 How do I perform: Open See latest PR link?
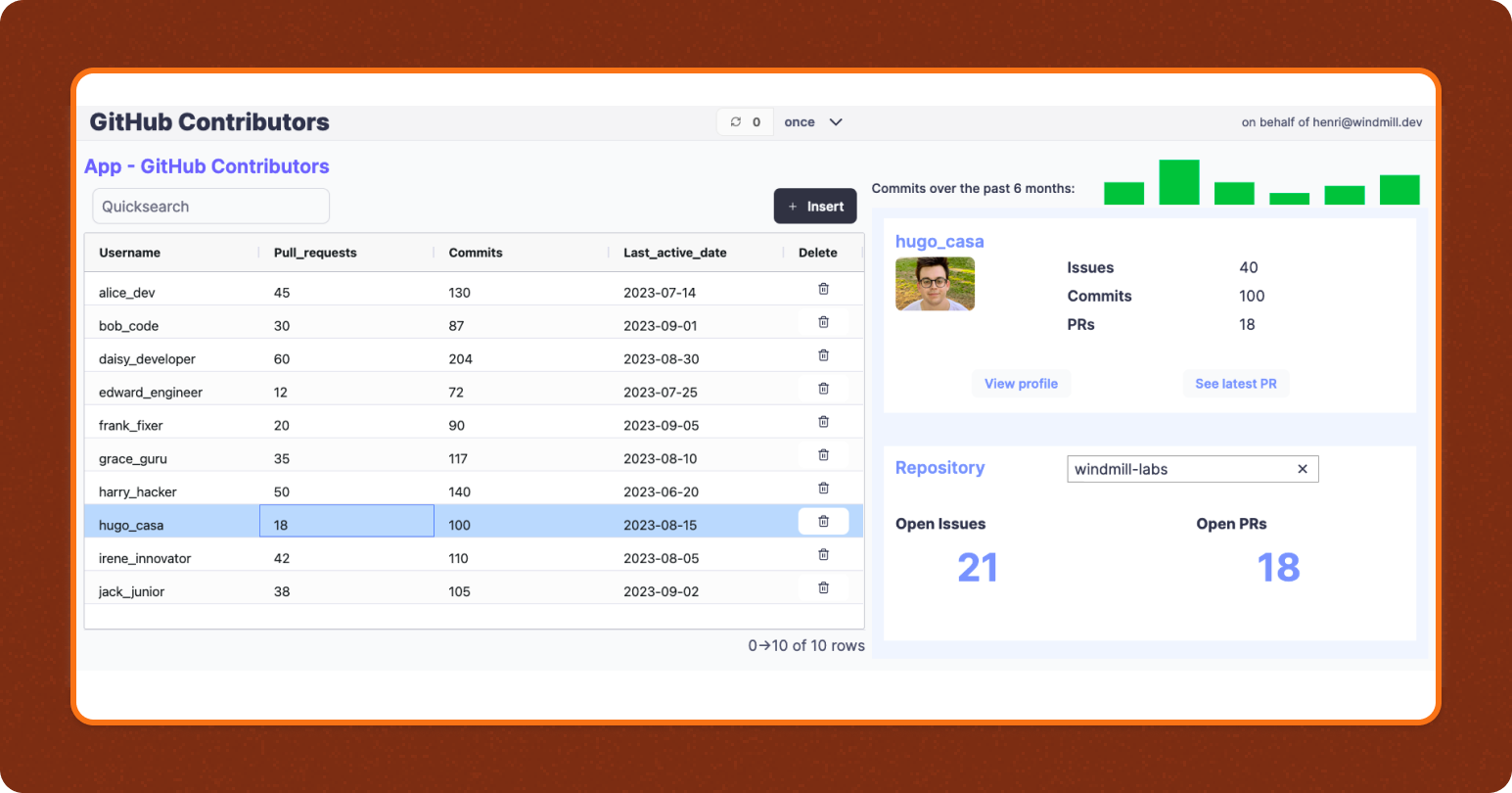click(x=1235, y=384)
